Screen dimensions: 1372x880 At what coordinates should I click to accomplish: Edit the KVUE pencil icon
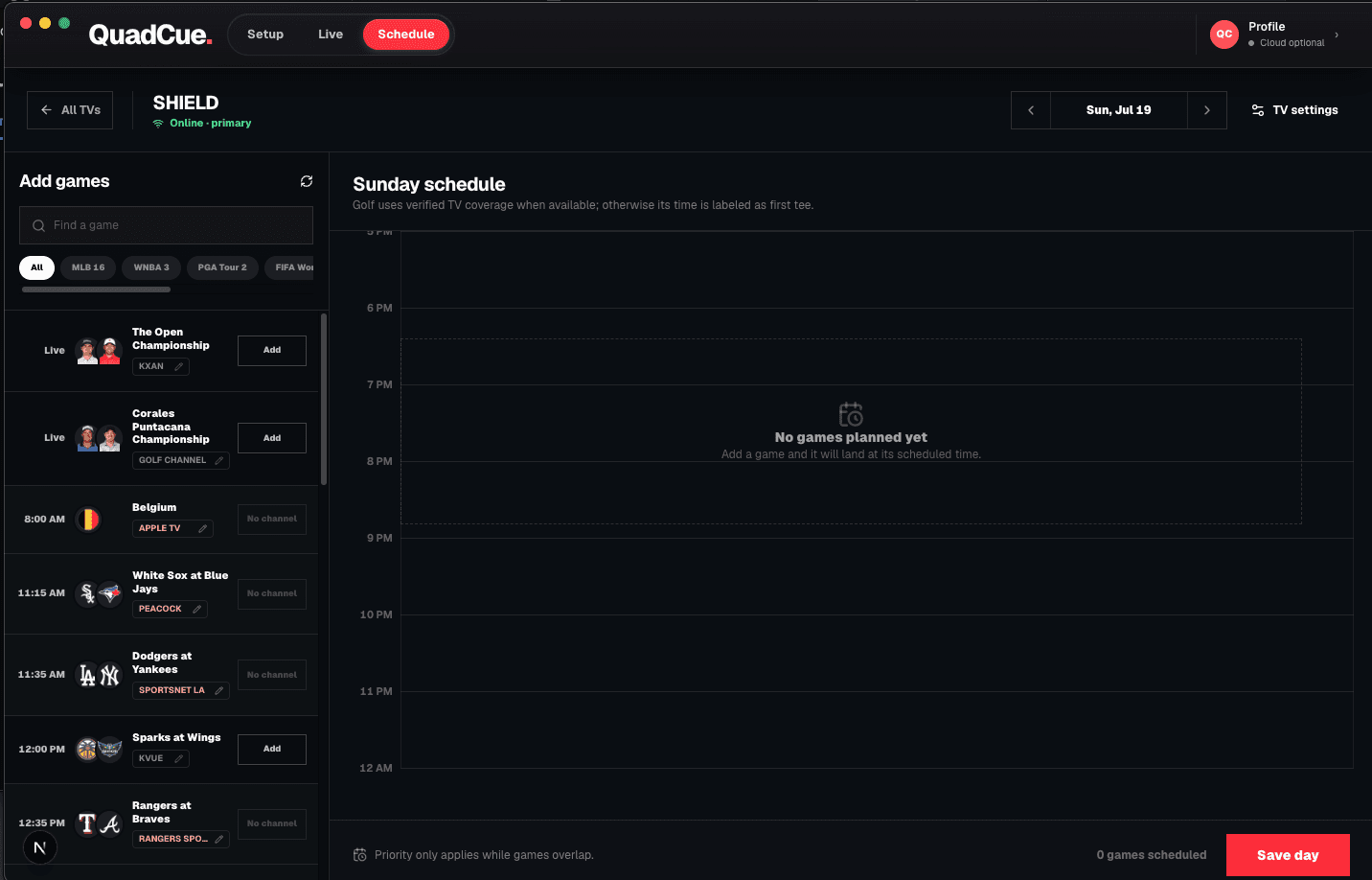point(179,758)
